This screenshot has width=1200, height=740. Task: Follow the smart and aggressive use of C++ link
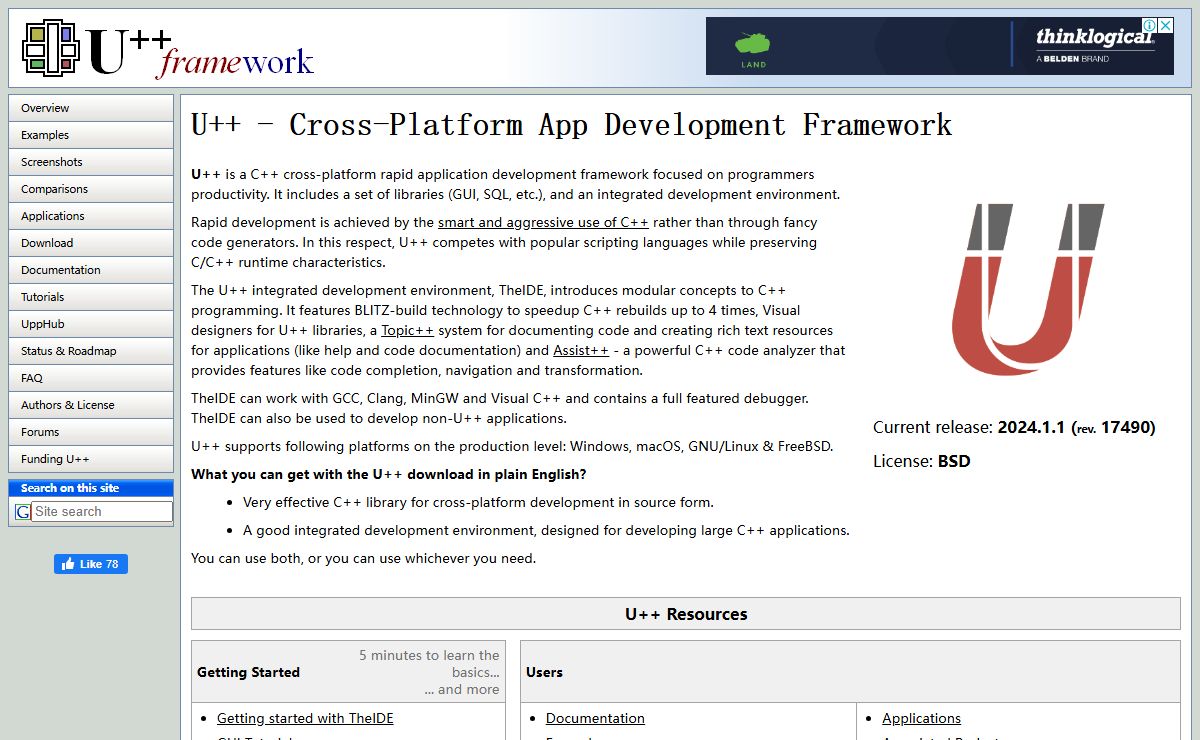pos(543,223)
